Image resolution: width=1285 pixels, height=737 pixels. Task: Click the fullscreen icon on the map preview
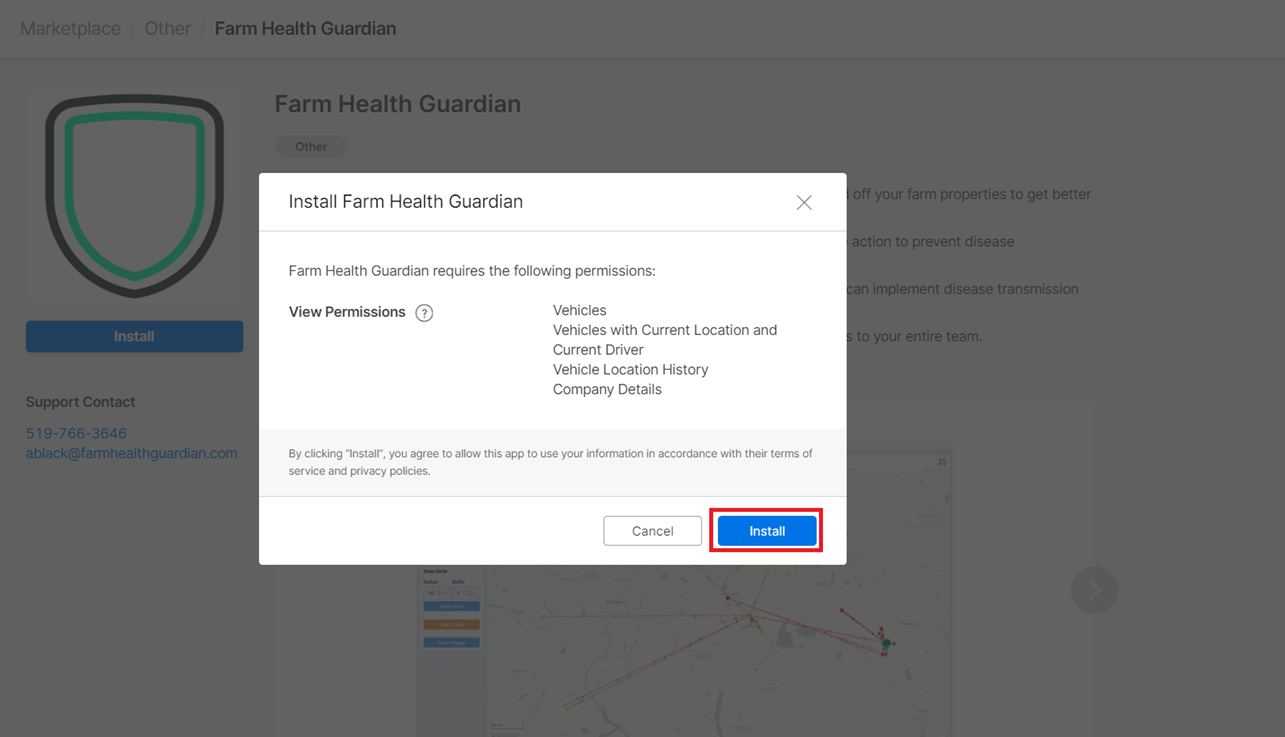pos(942,462)
